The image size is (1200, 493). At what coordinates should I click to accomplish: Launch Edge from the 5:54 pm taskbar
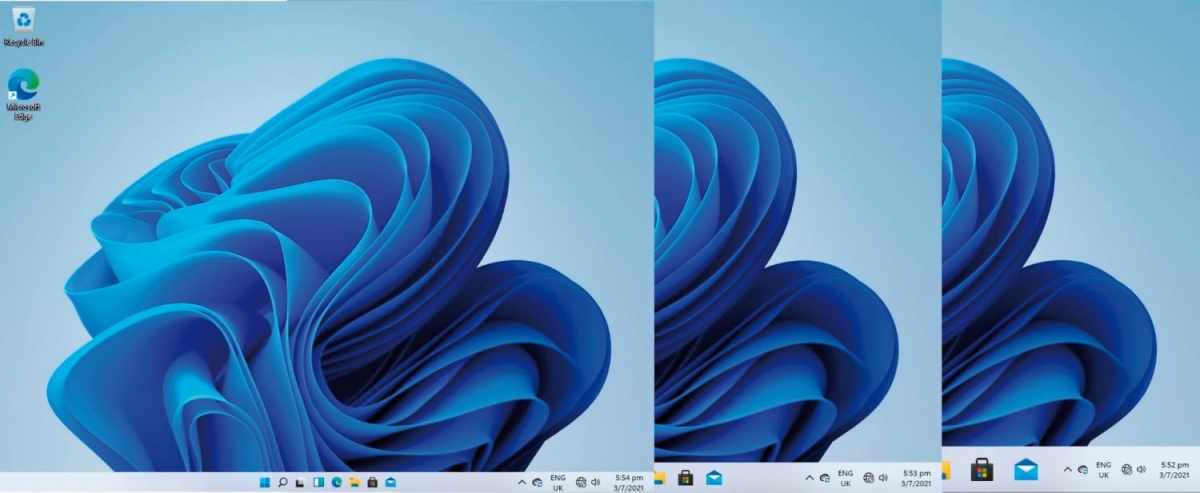pyautogui.click(x=336, y=482)
